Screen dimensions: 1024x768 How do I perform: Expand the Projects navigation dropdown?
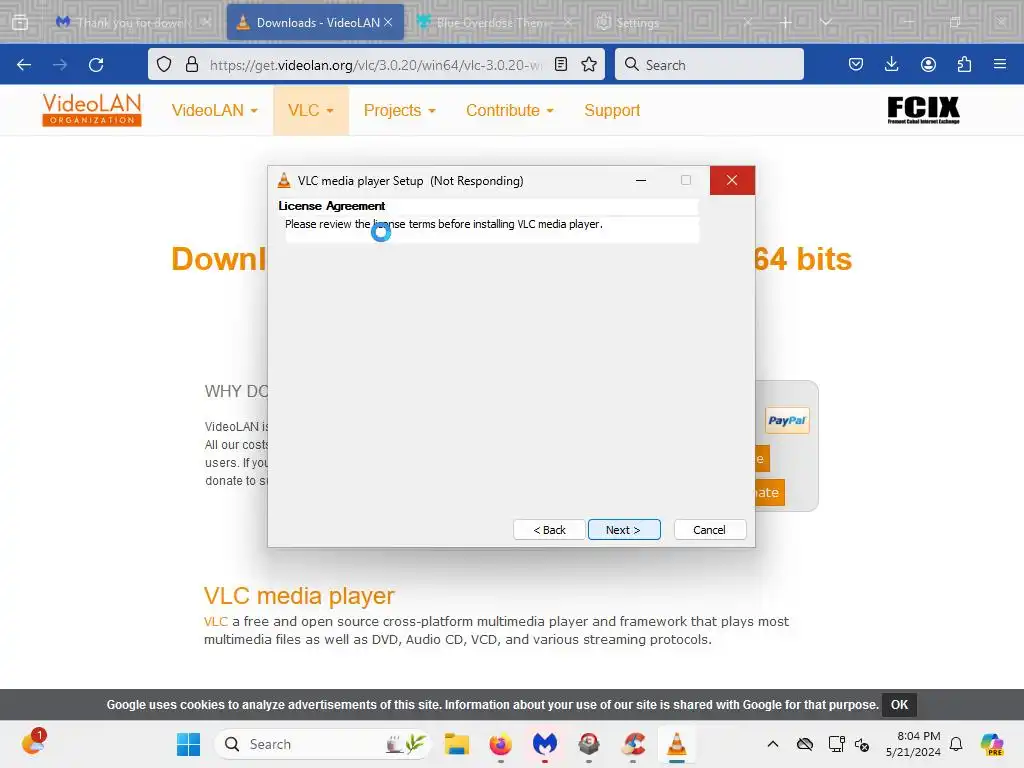point(399,110)
